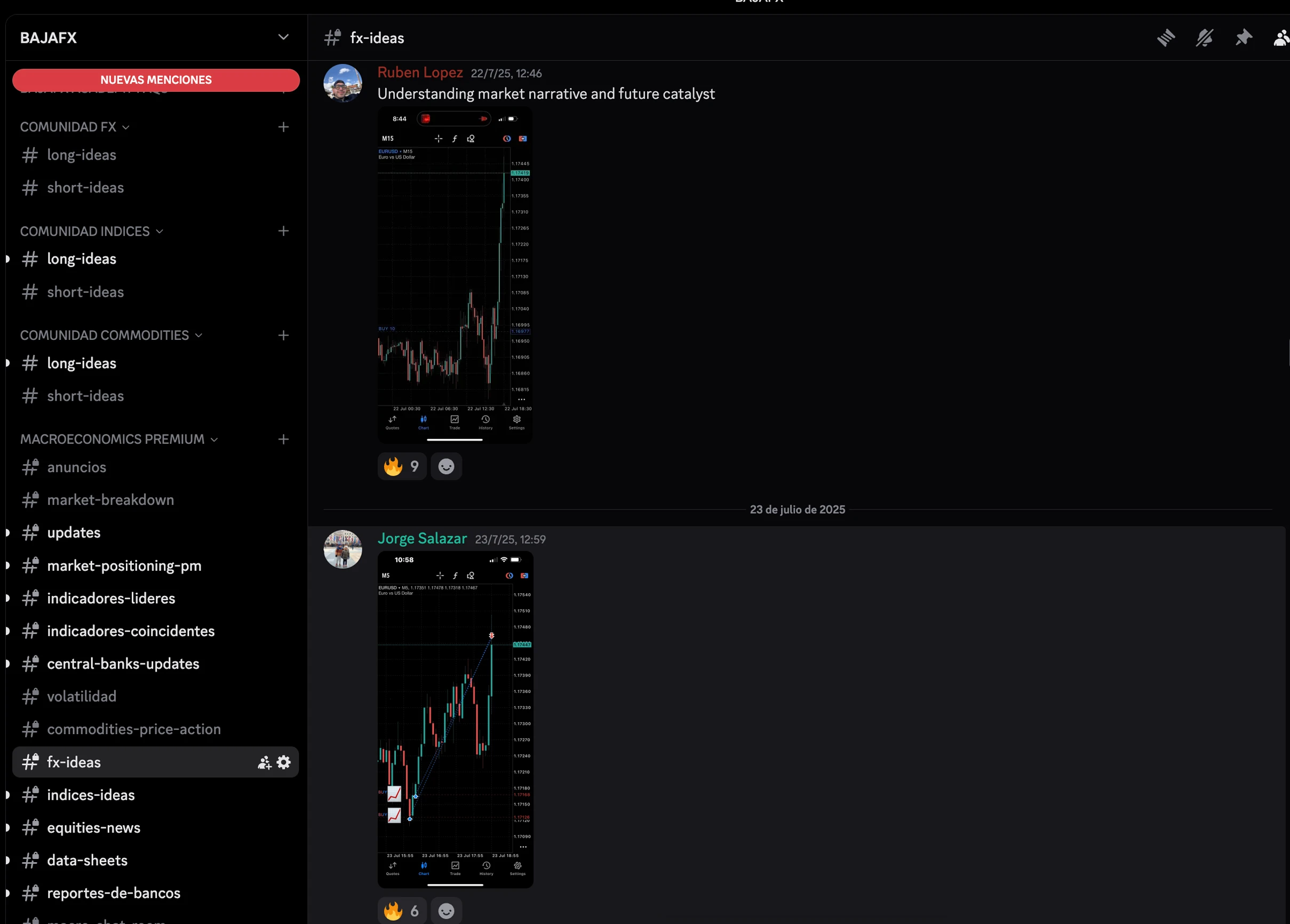1290x924 pixels.
Task: Open Jorge Salazar's EURUSD M5 chart image
Action: (455, 719)
